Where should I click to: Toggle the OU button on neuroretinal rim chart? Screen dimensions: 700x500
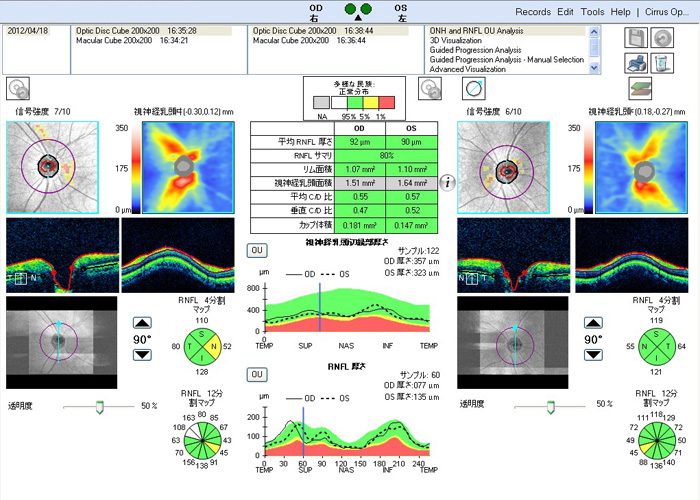pyautogui.click(x=257, y=250)
